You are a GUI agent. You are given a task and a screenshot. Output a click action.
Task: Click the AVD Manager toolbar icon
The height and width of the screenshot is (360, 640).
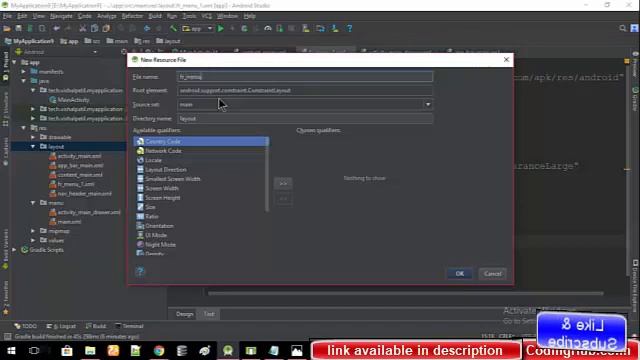[x=305, y=29]
